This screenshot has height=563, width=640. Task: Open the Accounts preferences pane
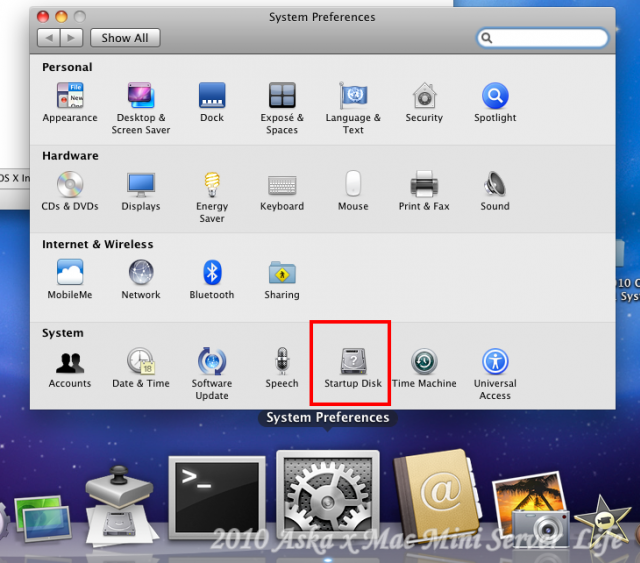click(70, 368)
